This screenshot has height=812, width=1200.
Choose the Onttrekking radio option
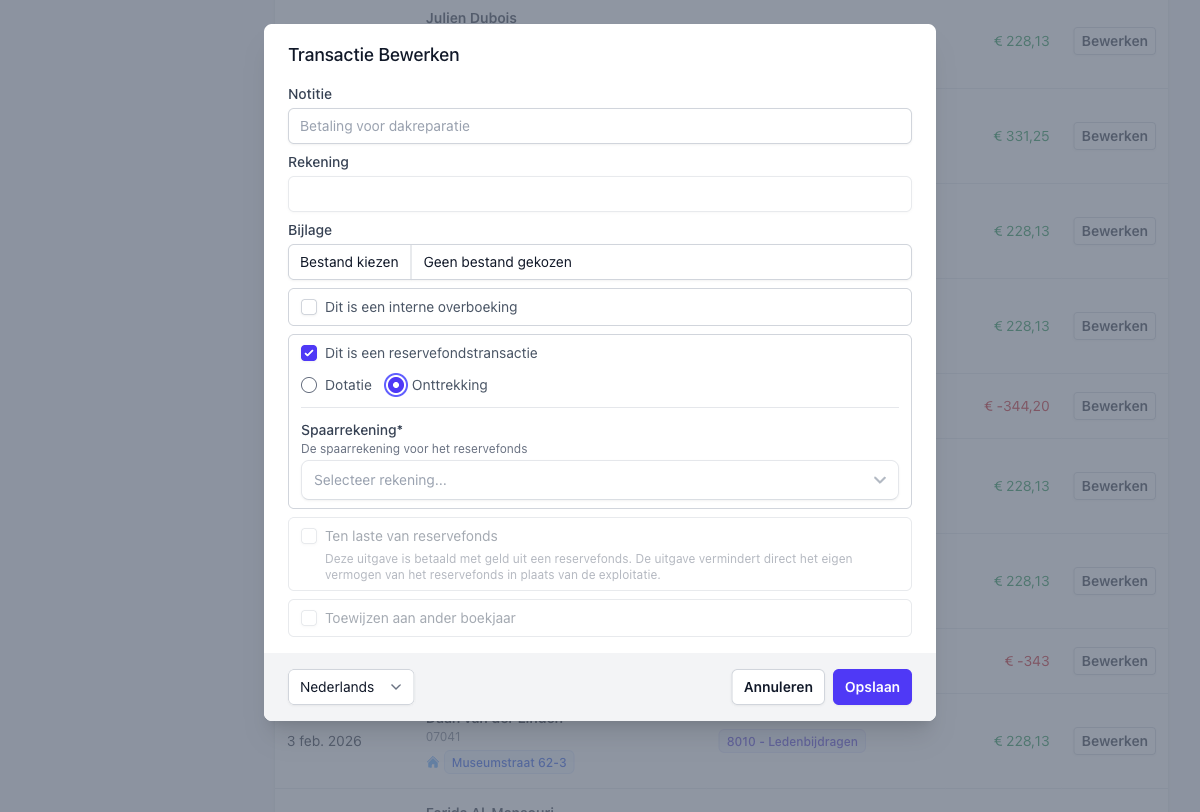[397, 385]
